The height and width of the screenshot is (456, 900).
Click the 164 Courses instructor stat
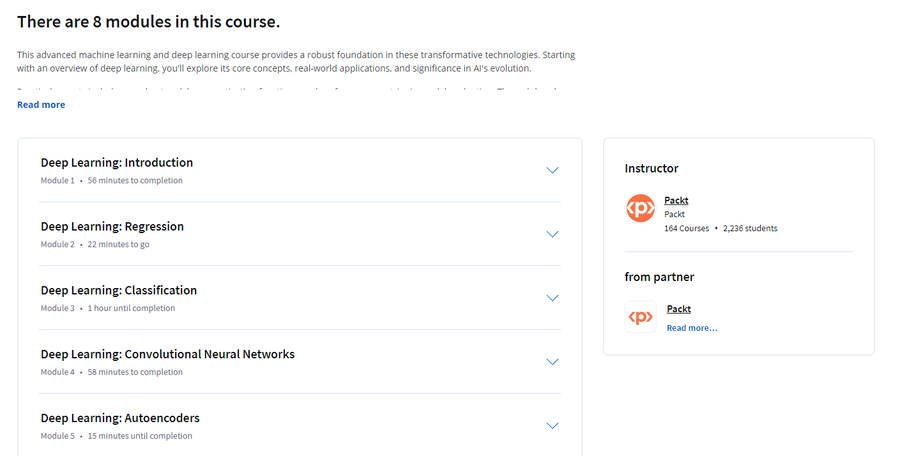pos(686,228)
